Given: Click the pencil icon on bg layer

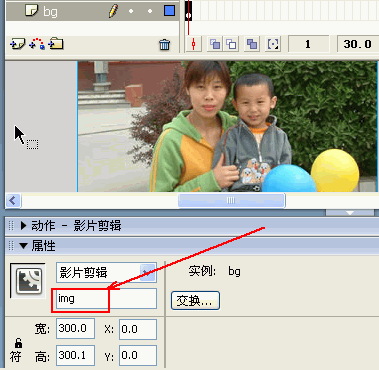Looking at the screenshot, I should tap(113, 11).
